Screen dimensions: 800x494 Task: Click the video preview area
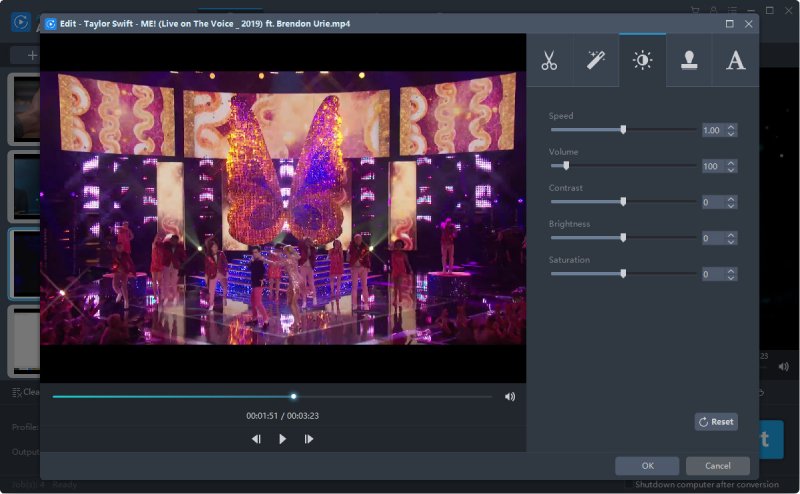283,208
